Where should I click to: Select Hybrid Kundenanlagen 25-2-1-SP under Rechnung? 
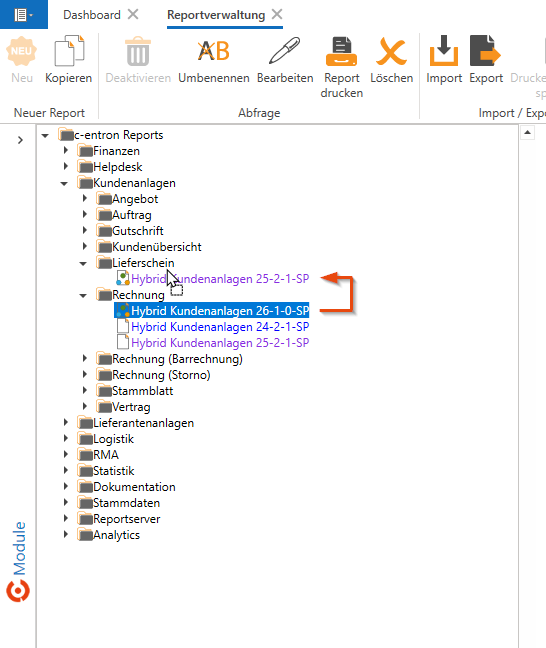(220, 343)
